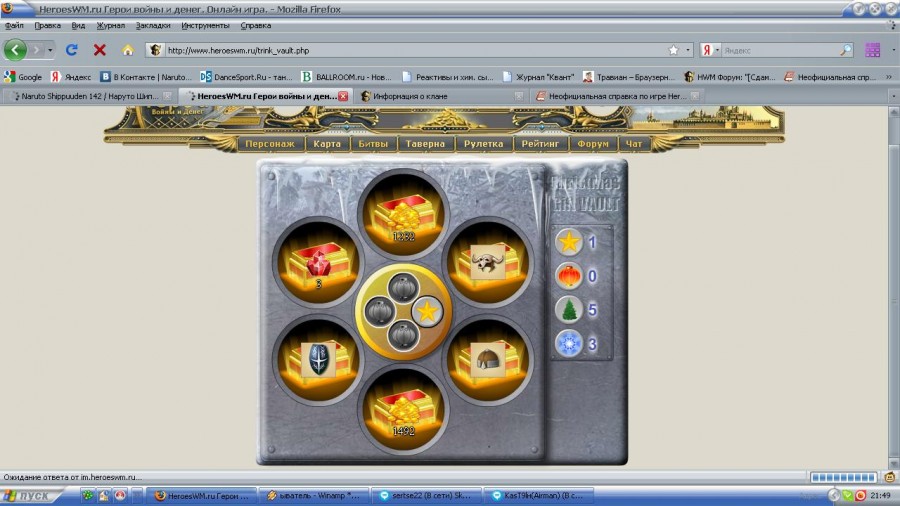Open the Инструменты menu

(x=205, y=25)
